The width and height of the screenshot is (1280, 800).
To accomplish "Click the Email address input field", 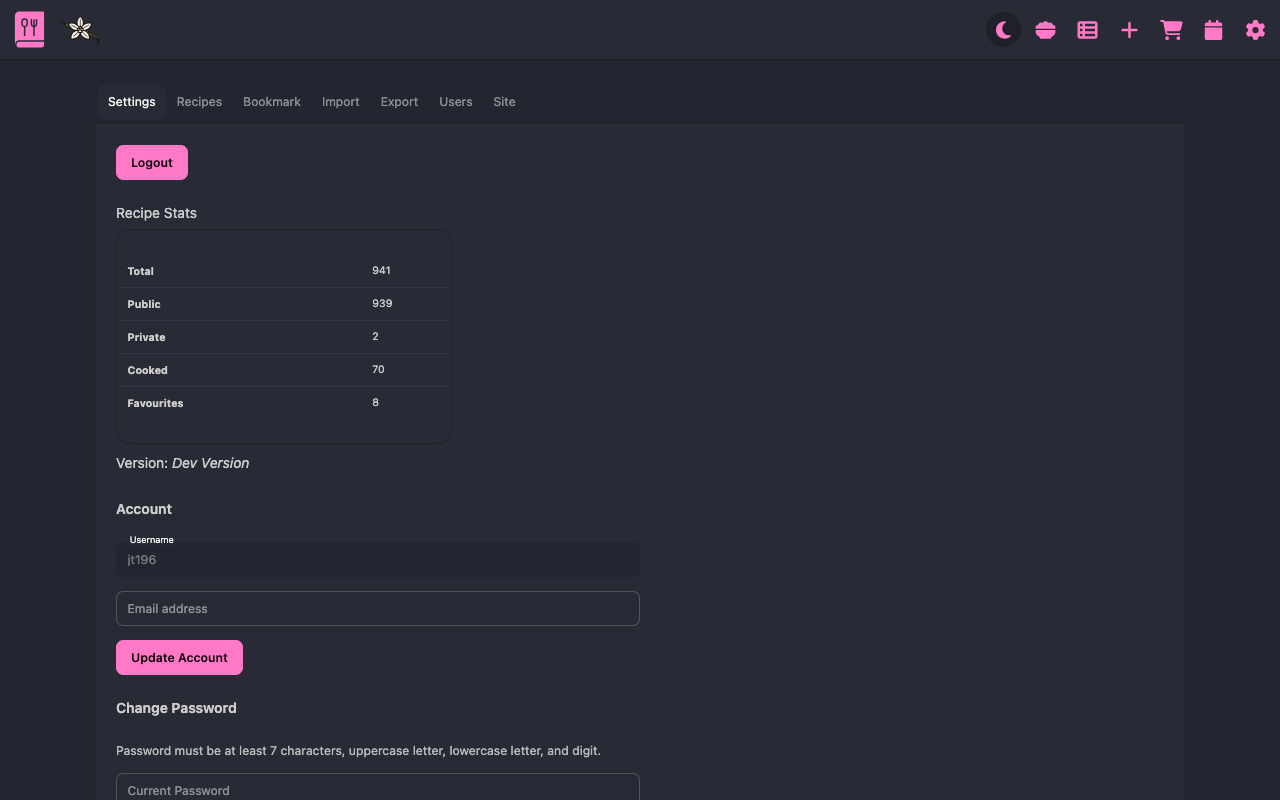I will coord(378,609).
